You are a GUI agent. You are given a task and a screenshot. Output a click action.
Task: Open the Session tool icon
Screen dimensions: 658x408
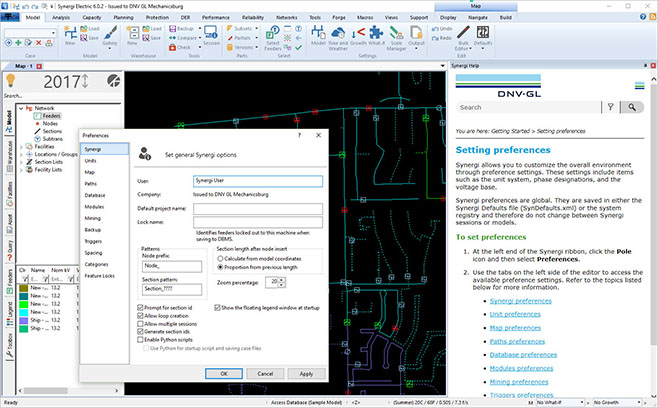point(211,34)
